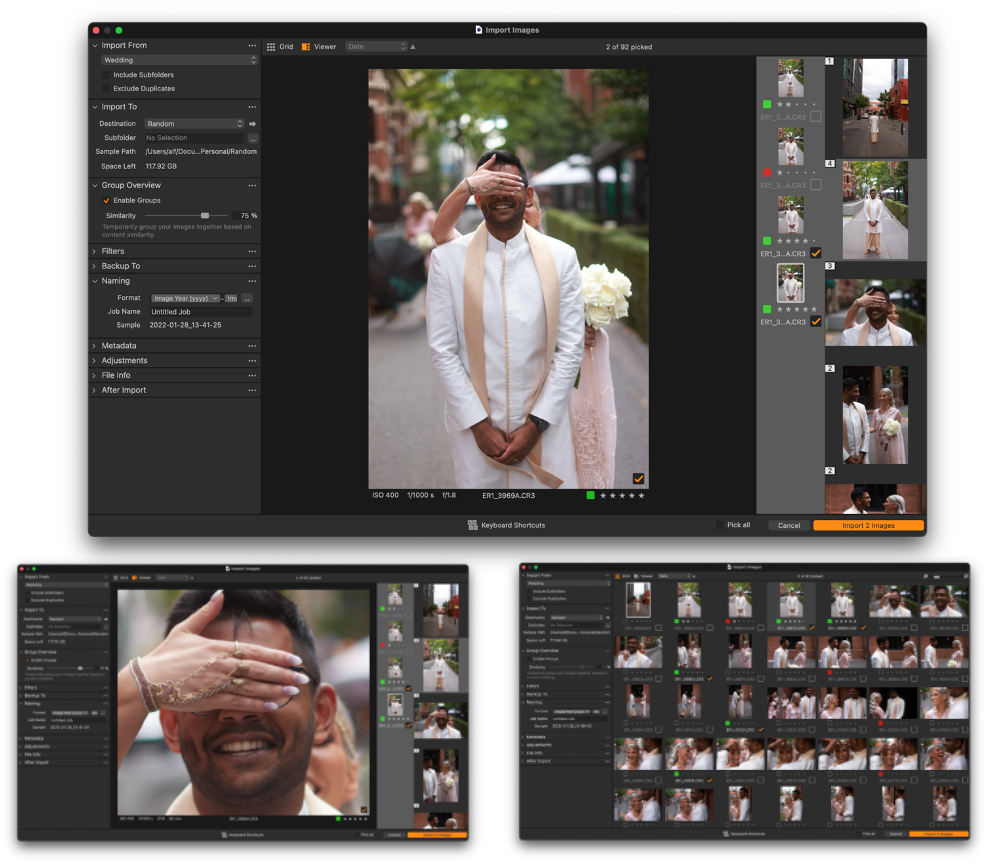Open the Subfolder browse ellipsis button
This screenshot has width=988, height=864.
click(x=253, y=138)
